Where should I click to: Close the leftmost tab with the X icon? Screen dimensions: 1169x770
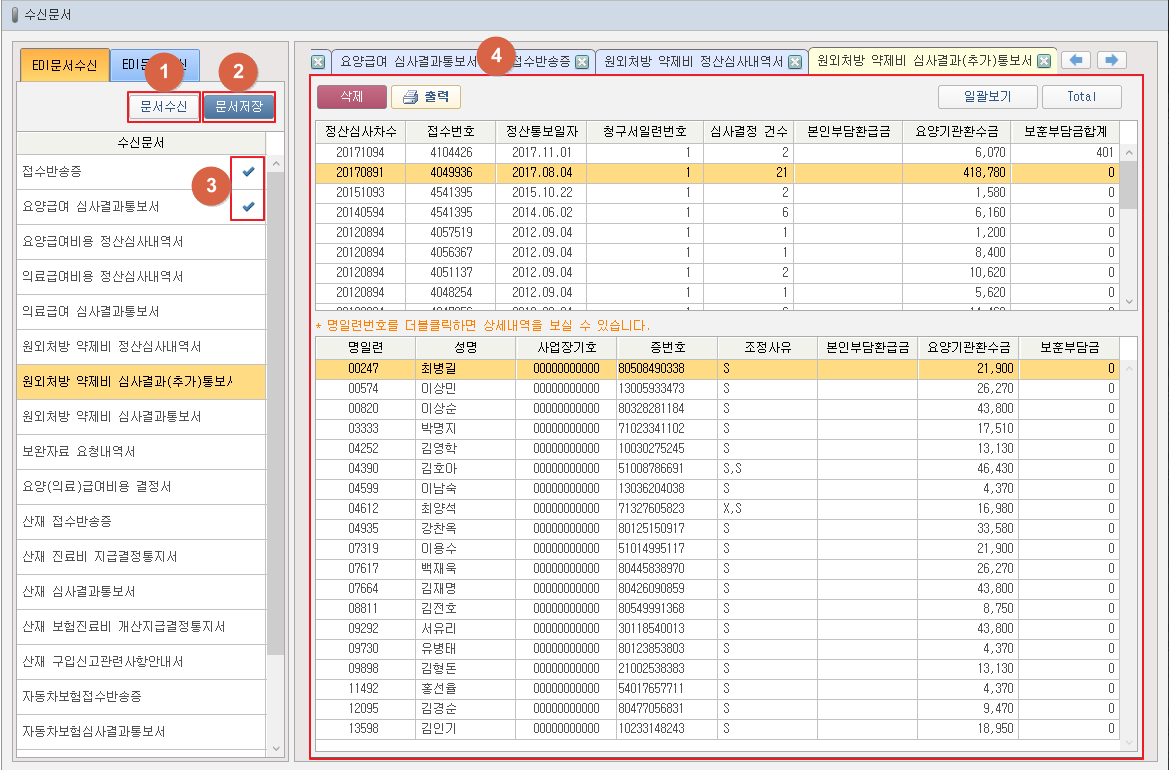coord(318,62)
